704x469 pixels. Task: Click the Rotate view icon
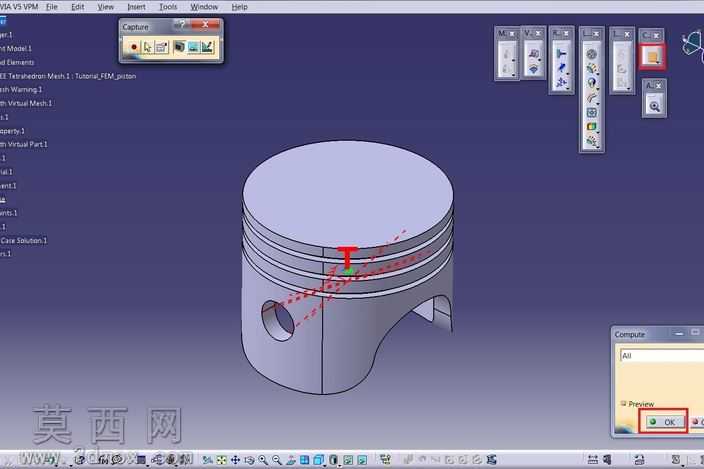coord(249,460)
